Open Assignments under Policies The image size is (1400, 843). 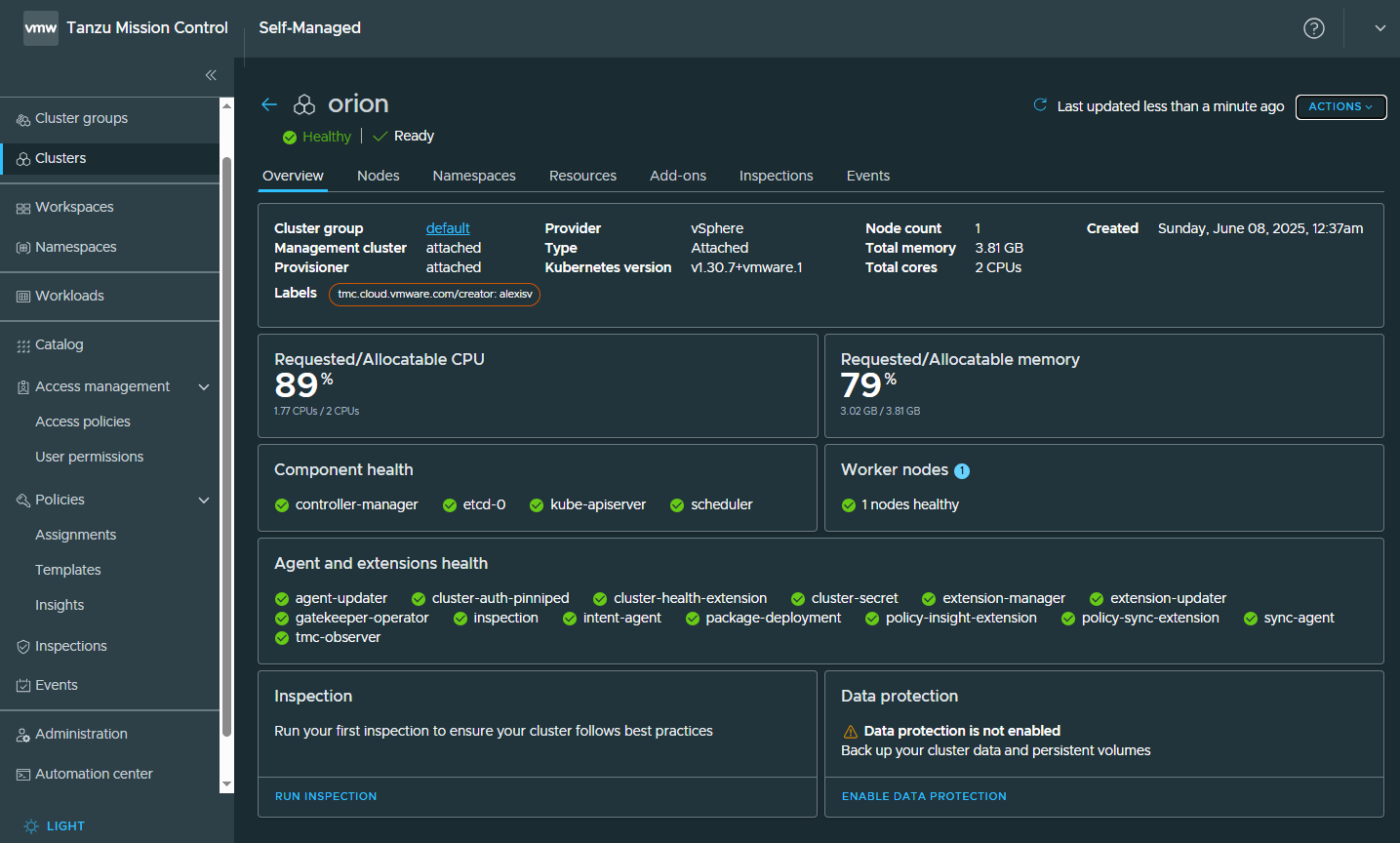pos(76,535)
